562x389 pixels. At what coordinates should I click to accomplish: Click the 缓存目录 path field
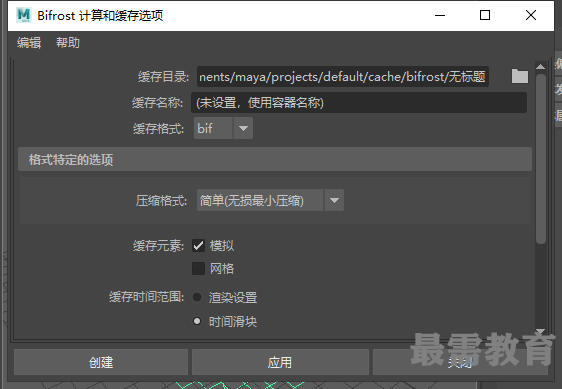[343, 76]
